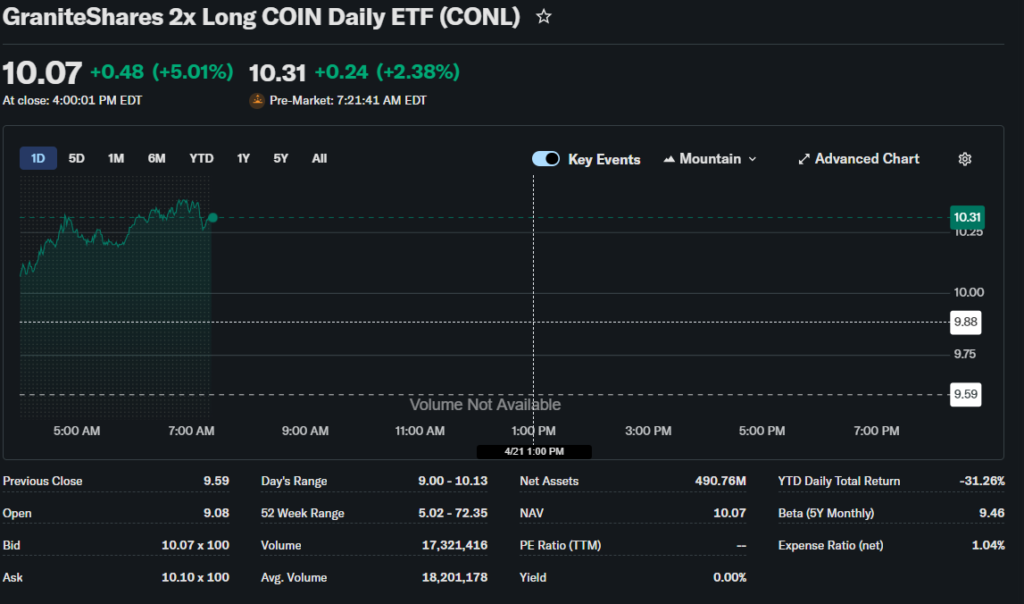Switch to the 5D time range
1024x604 pixels.
coord(77,158)
